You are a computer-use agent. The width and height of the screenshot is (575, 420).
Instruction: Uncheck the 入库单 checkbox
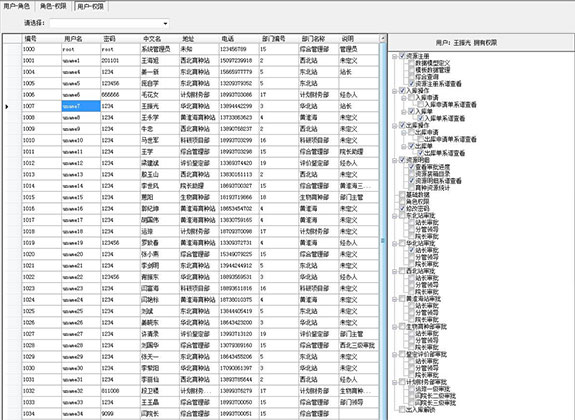411,111
